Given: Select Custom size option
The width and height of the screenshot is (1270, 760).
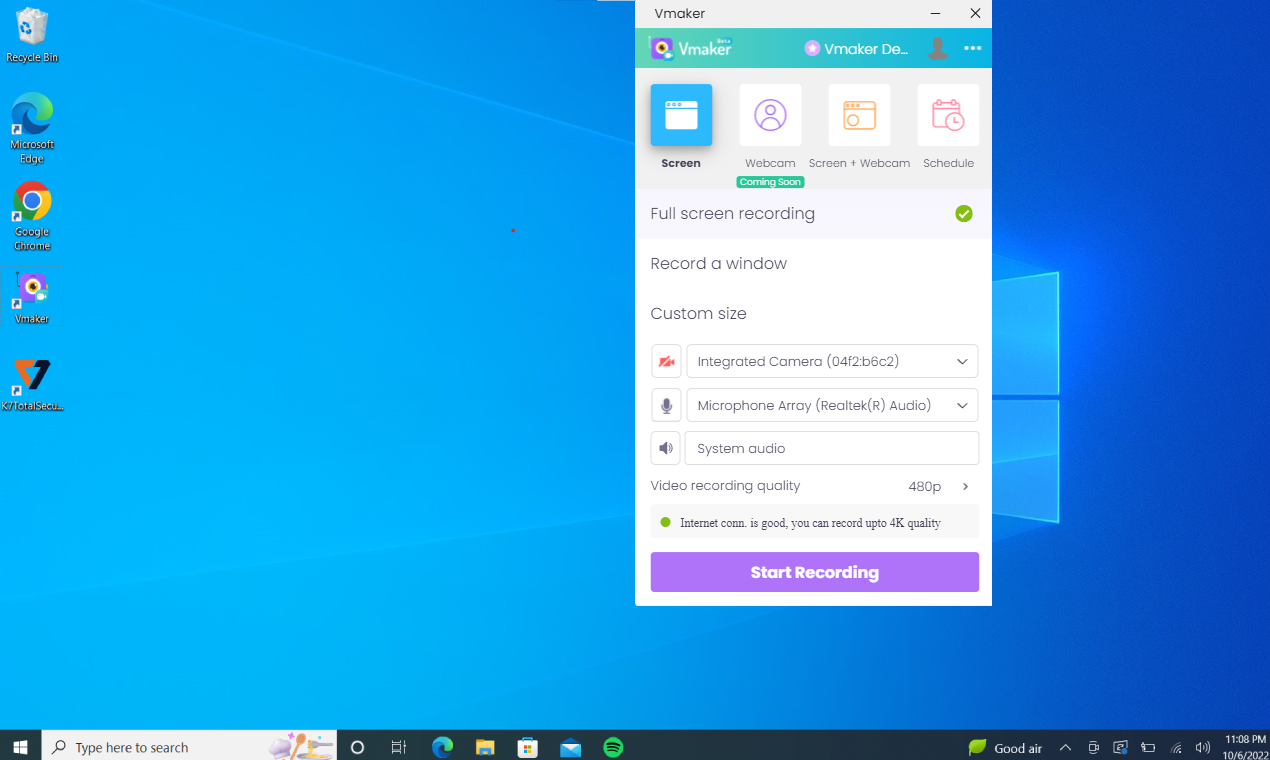Looking at the screenshot, I should (813, 313).
